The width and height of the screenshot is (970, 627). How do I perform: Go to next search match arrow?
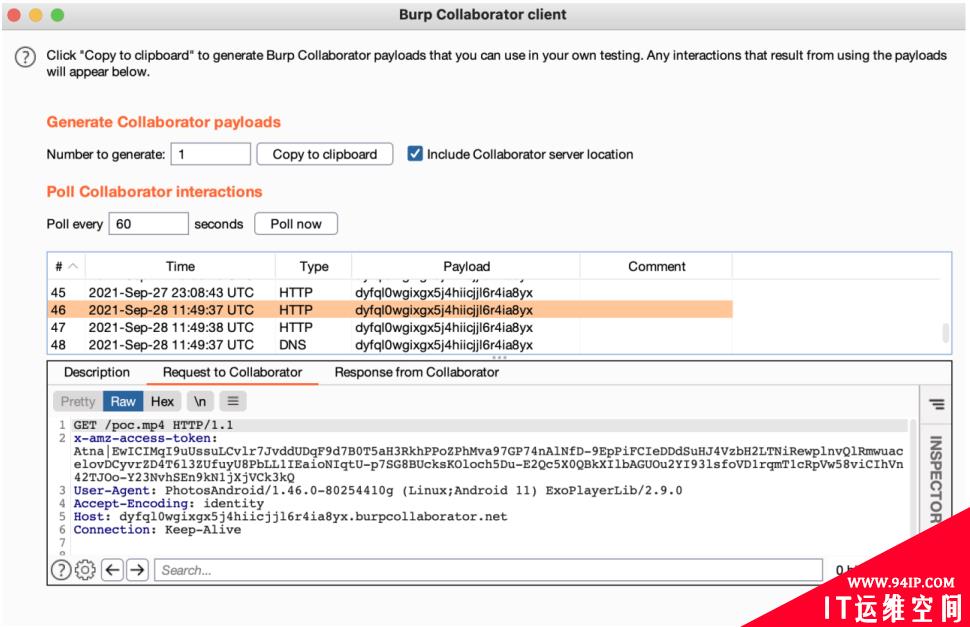[138, 569]
